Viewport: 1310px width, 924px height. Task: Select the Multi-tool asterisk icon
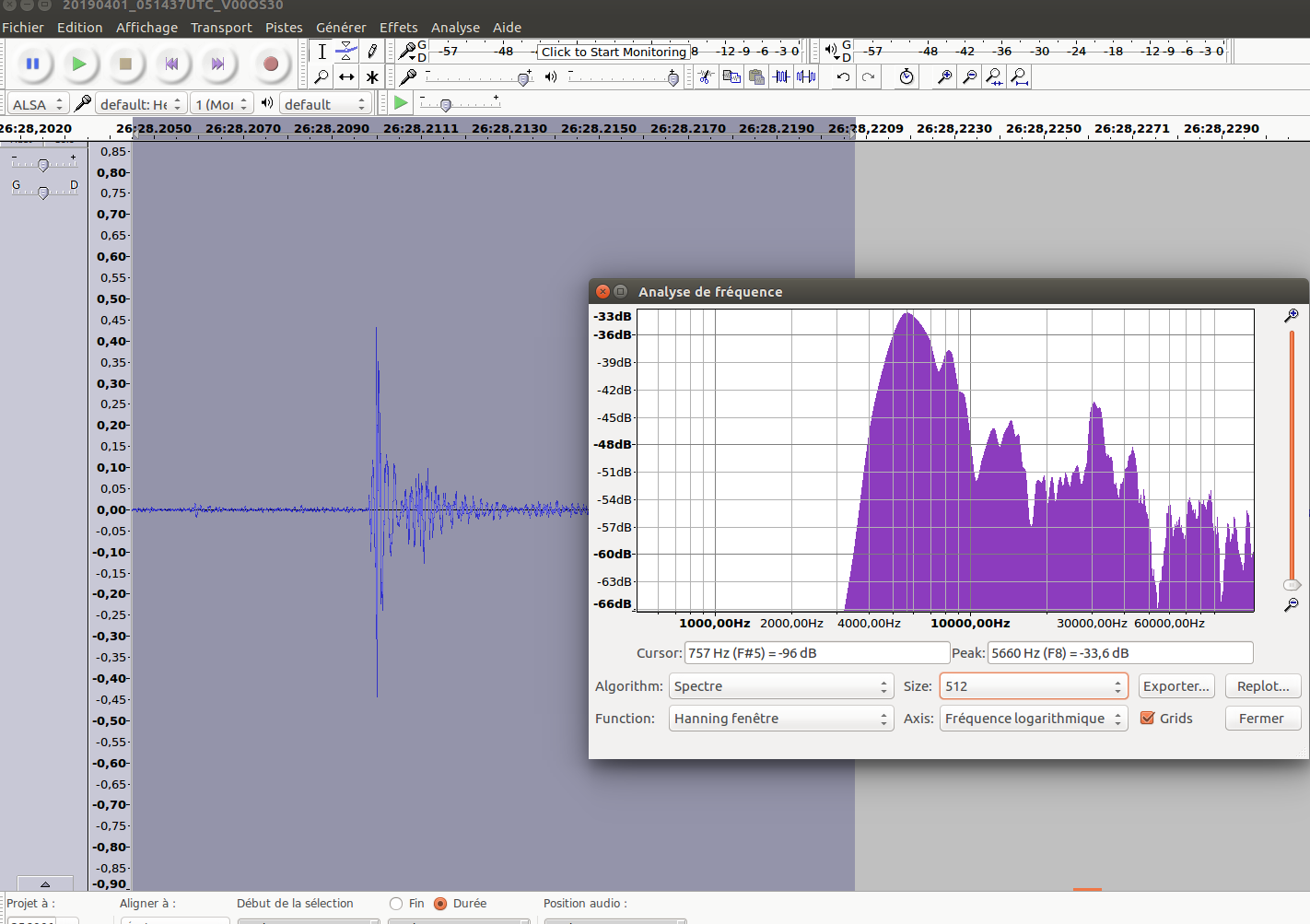372,77
